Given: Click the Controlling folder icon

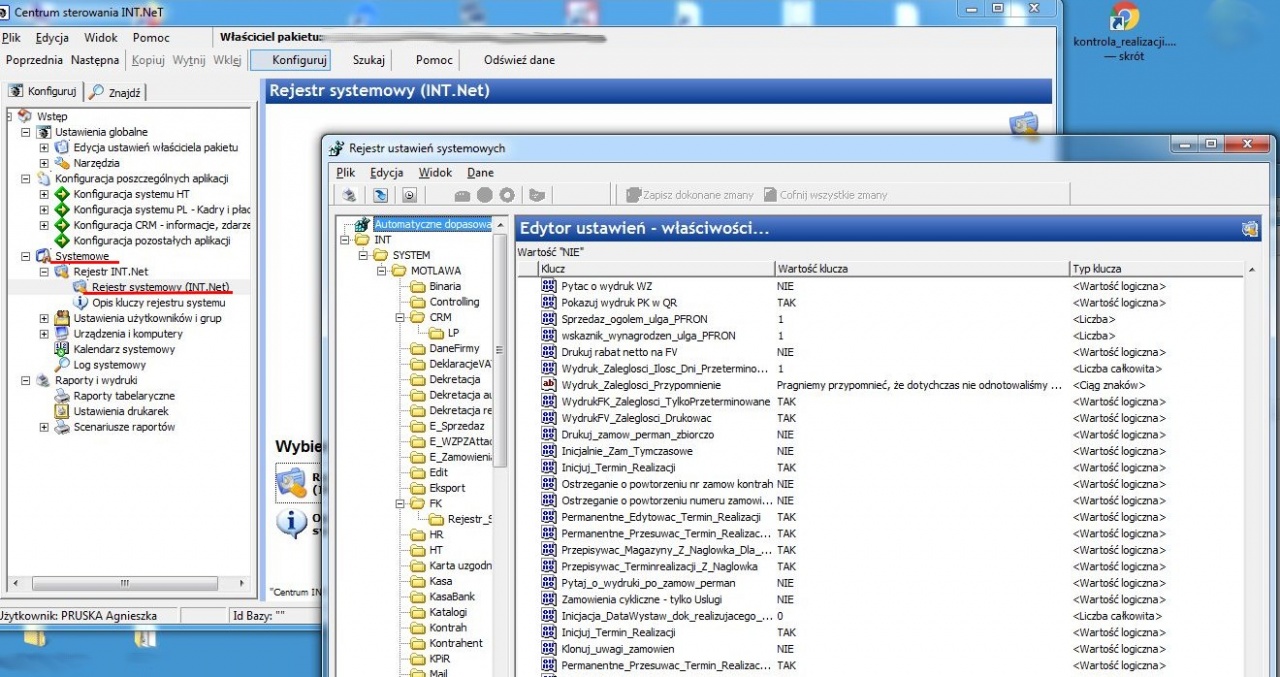Looking at the screenshot, I should point(418,302).
